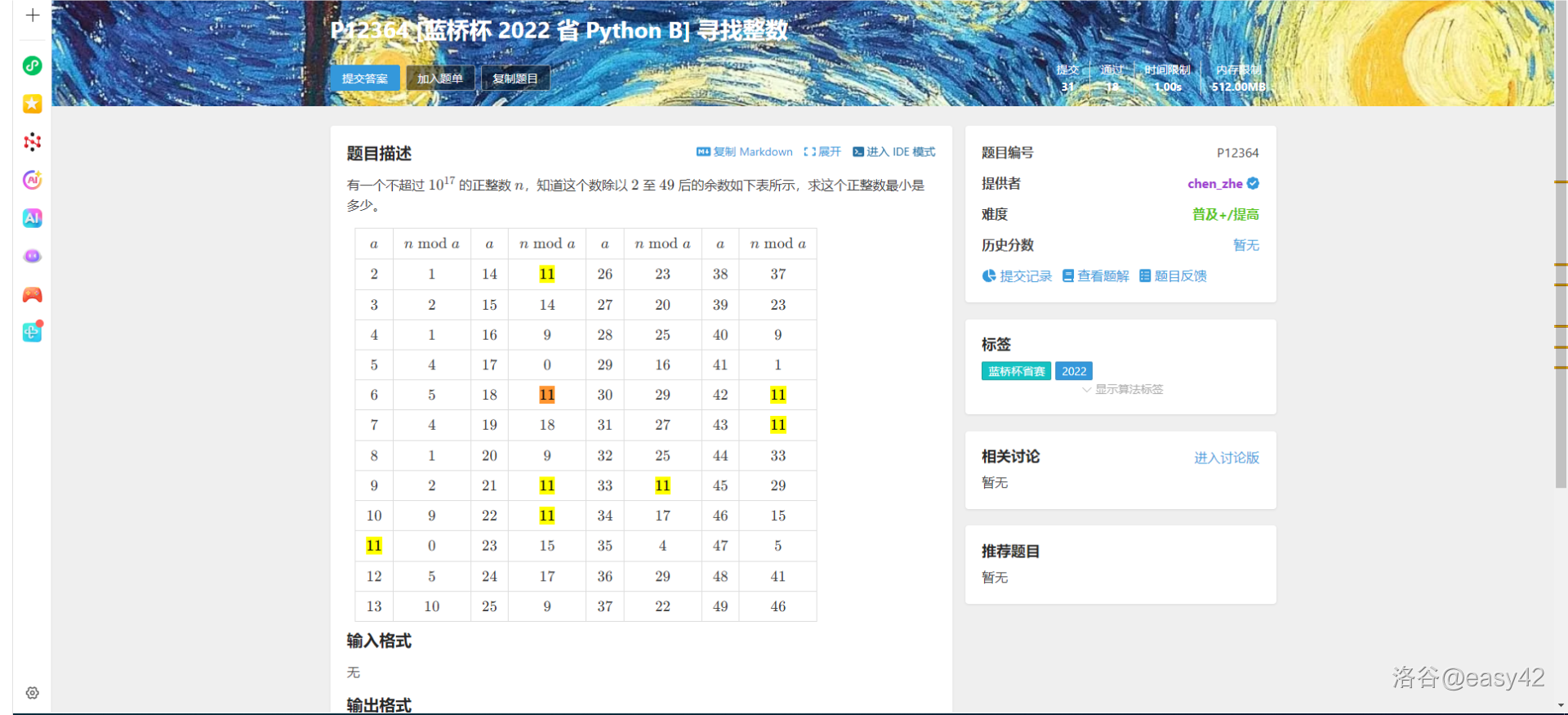Open the red game controller icon

(32, 295)
